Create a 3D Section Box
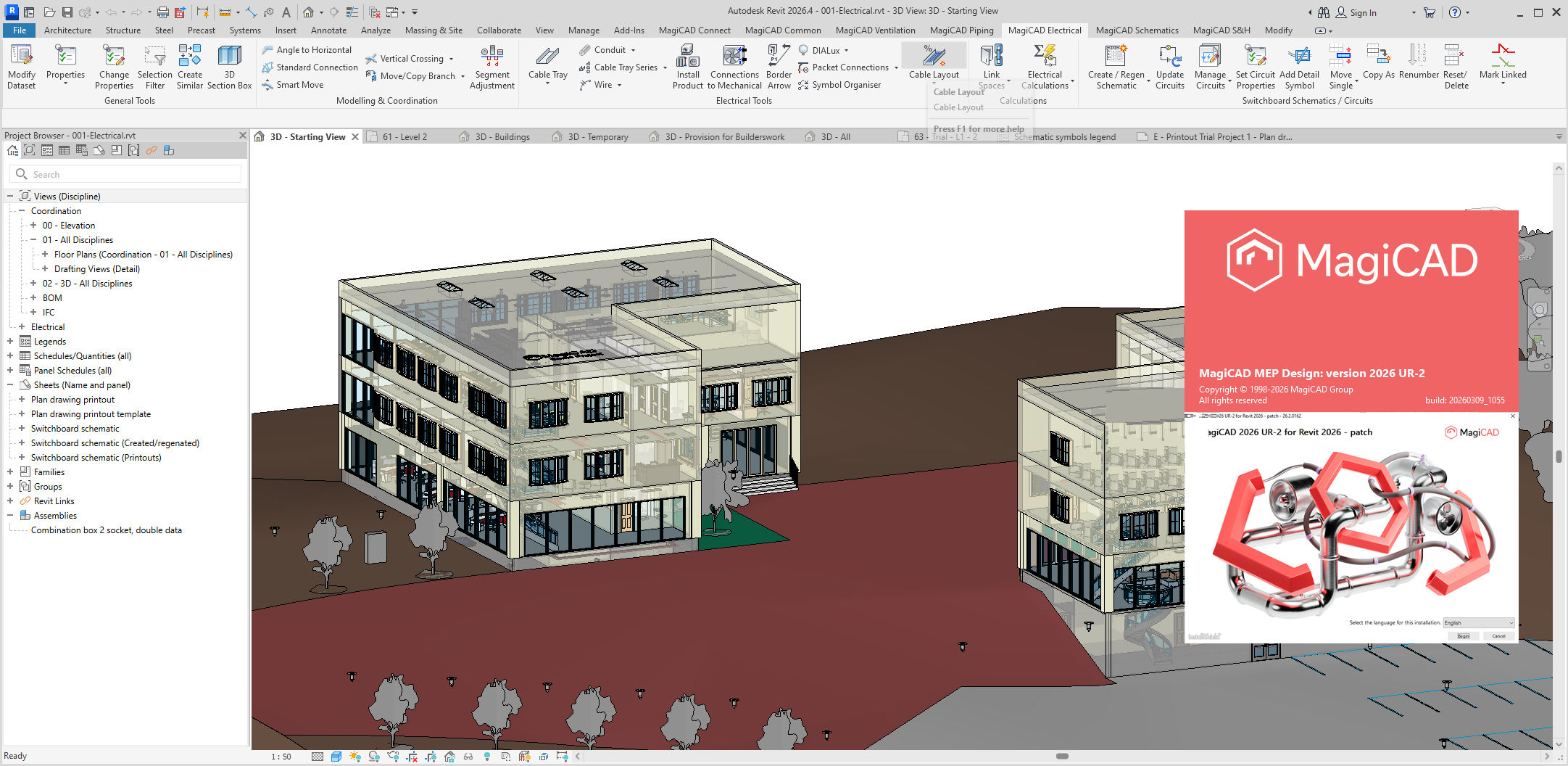 [x=229, y=66]
